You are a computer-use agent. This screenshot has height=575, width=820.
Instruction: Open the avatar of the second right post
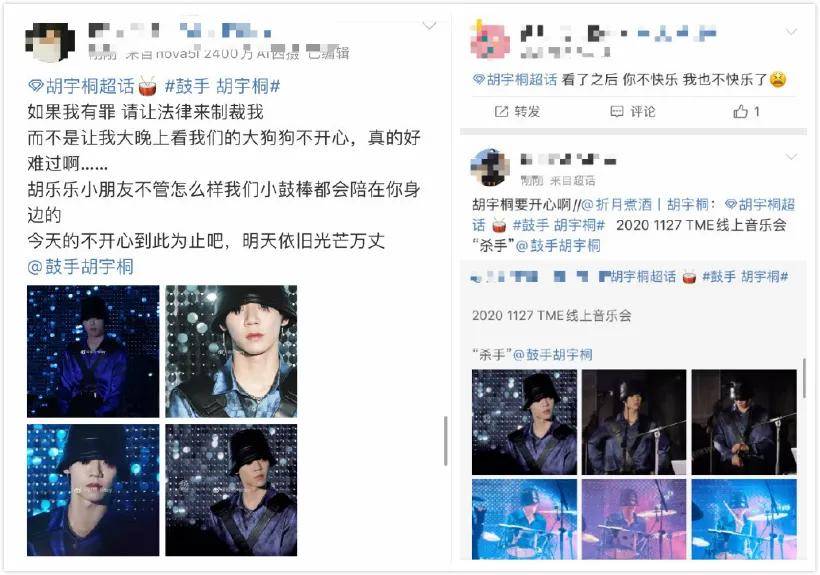click(490, 167)
